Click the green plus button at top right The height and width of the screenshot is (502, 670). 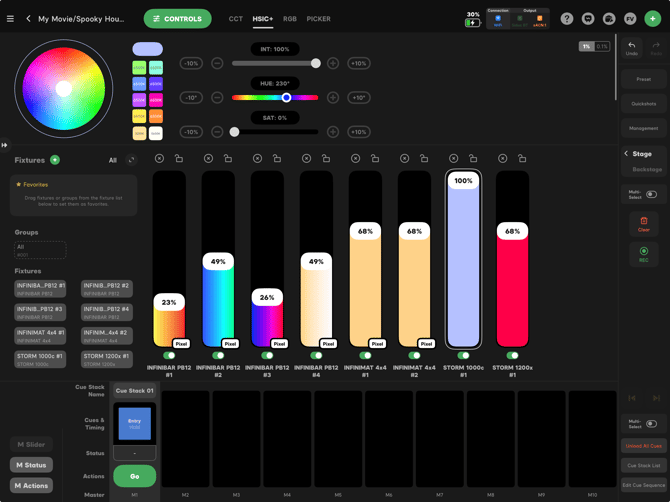pos(652,19)
